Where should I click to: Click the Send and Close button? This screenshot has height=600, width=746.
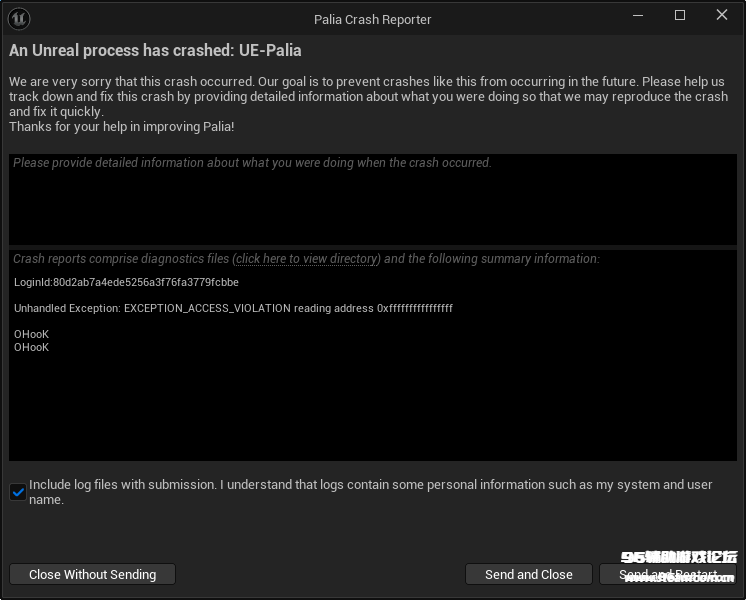point(528,574)
